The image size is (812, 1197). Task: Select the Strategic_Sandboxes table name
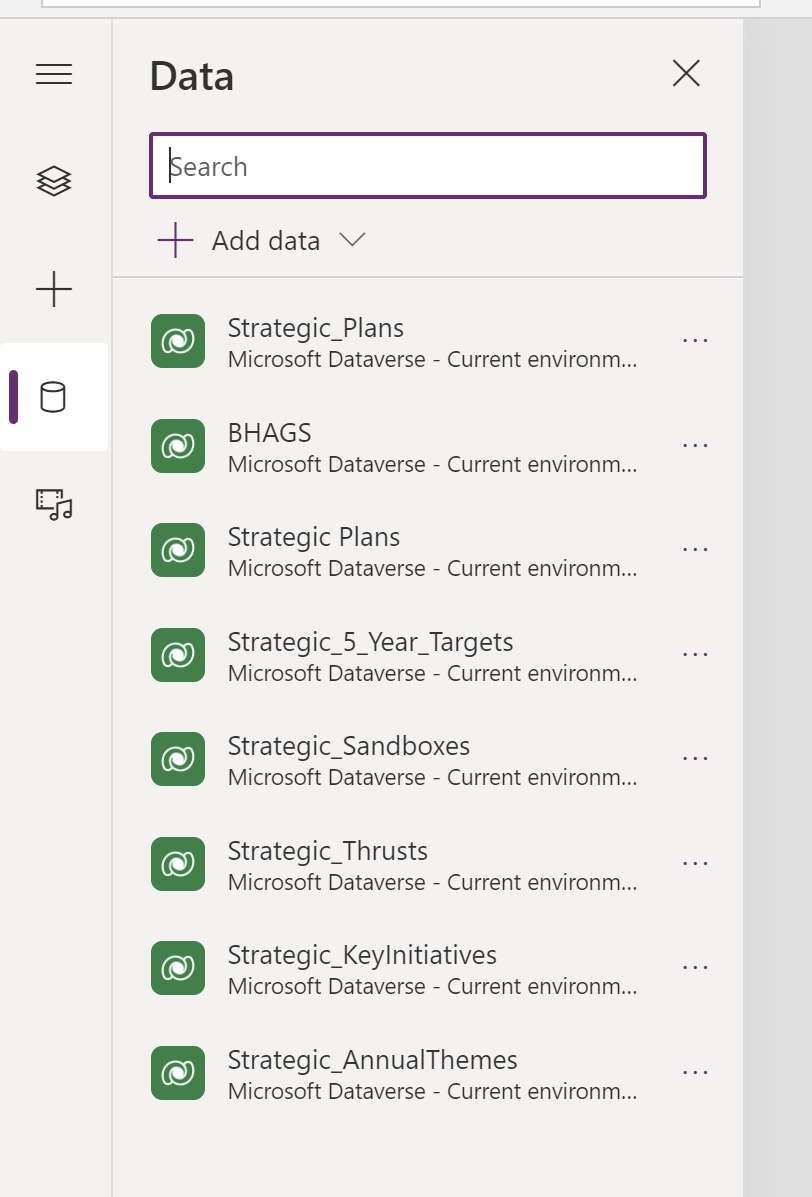coord(349,746)
